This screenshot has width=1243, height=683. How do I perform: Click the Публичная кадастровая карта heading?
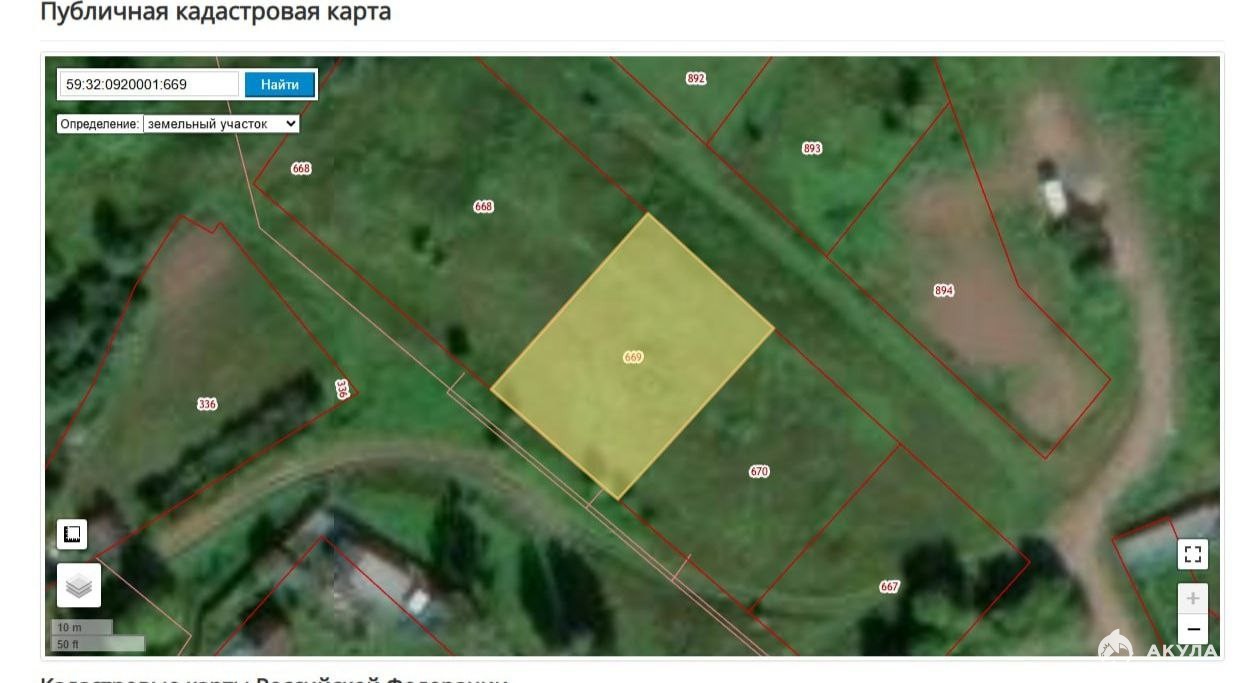click(215, 13)
